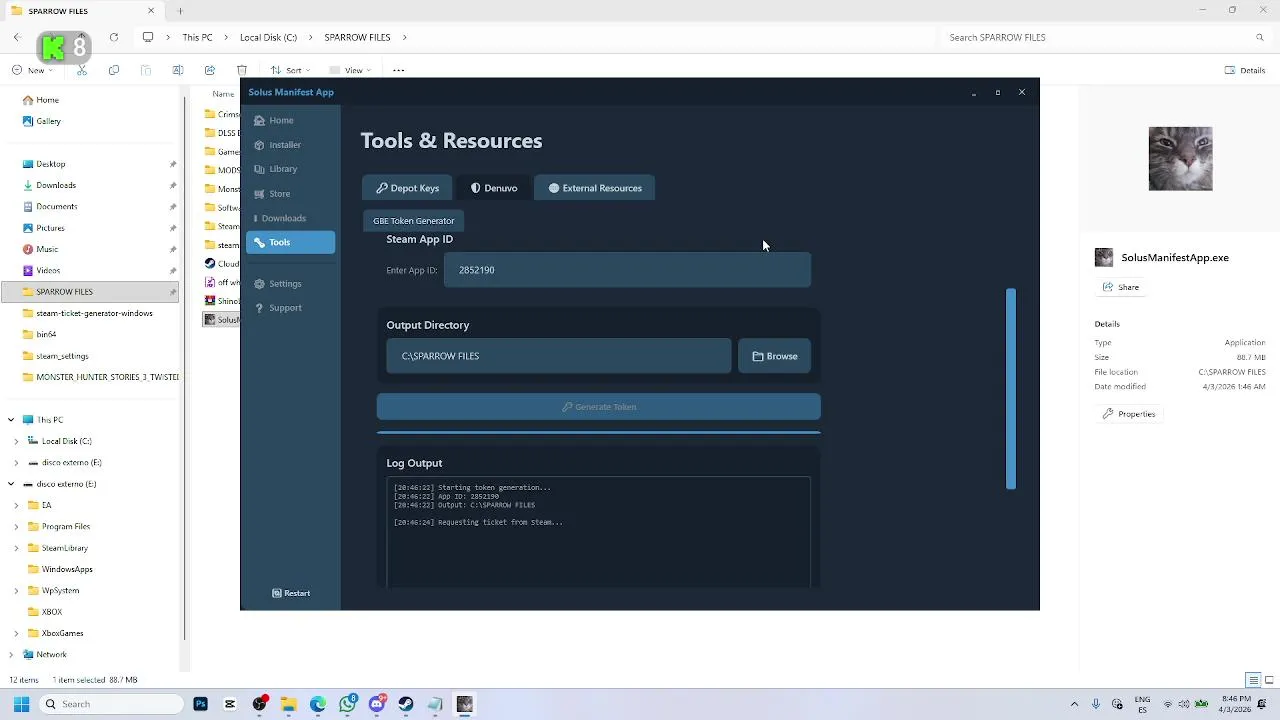The image size is (1280, 720).
Task: Open Steam from the taskbar
Action: click(406, 704)
